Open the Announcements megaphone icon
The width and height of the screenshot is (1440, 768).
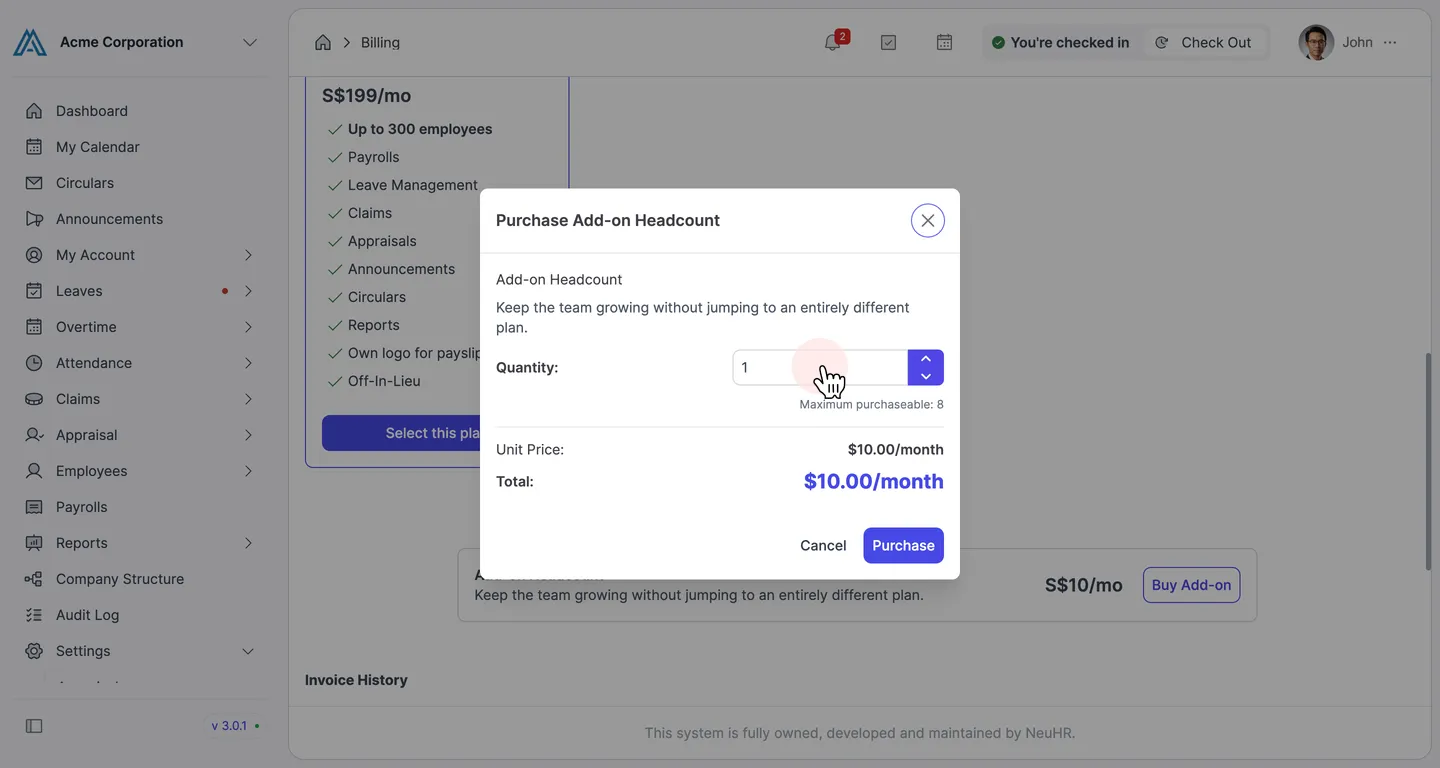tap(34, 219)
